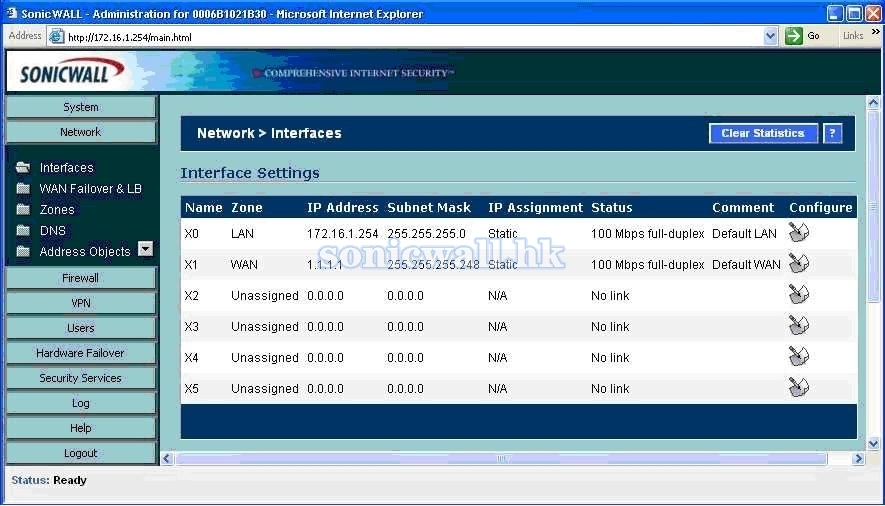Click the X0 LAN zone cell
The height and width of the screenshot is (506, 885).
pyautogui.click(x=242, y=234)
